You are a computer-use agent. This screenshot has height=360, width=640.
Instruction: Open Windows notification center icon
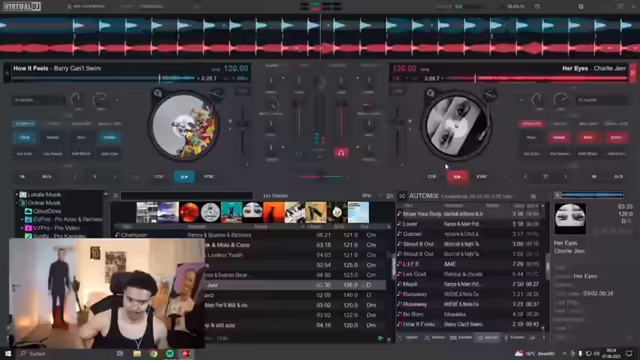(x=629, y=353)
